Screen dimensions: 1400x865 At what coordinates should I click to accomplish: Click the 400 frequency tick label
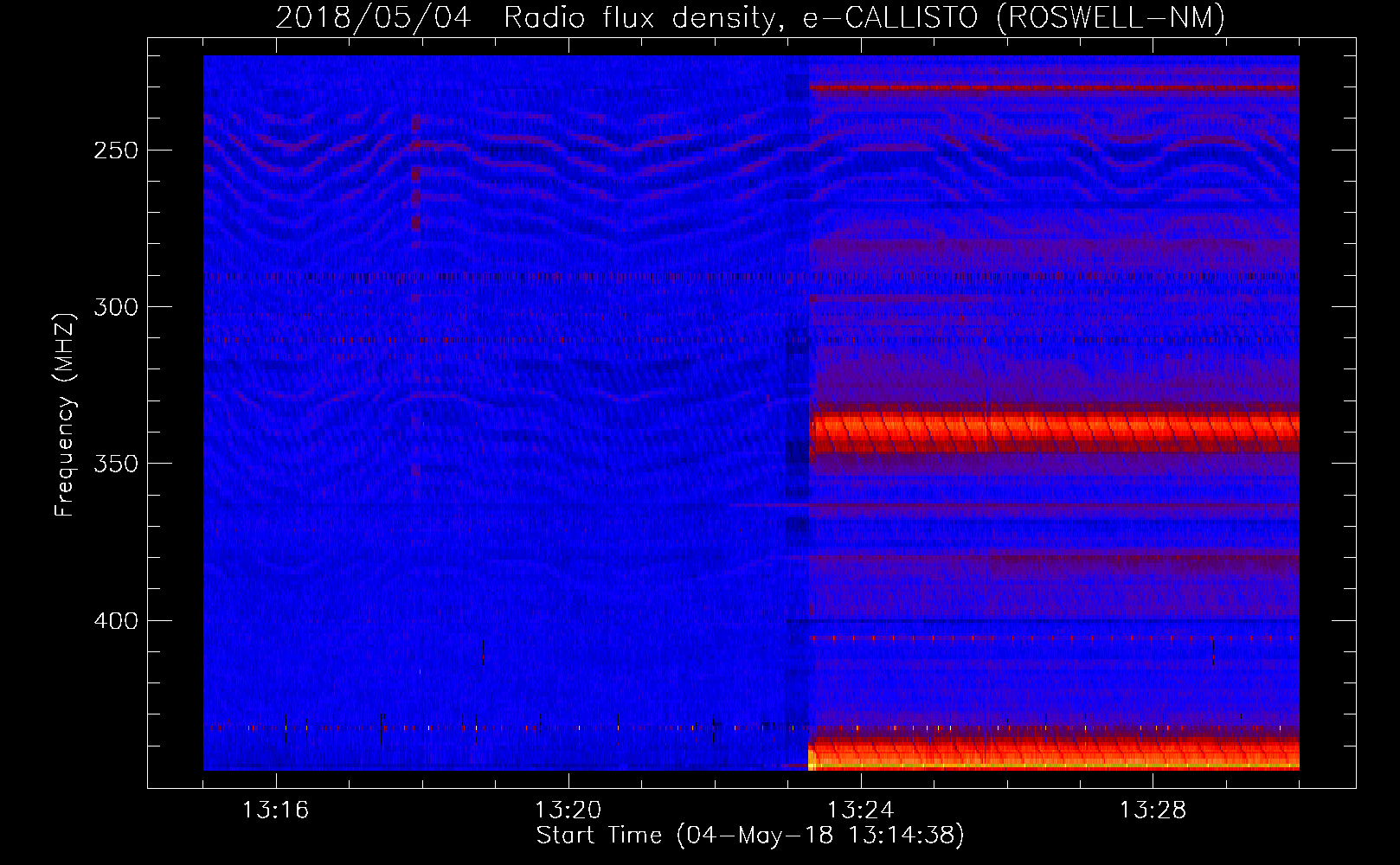tap(116, 621)
